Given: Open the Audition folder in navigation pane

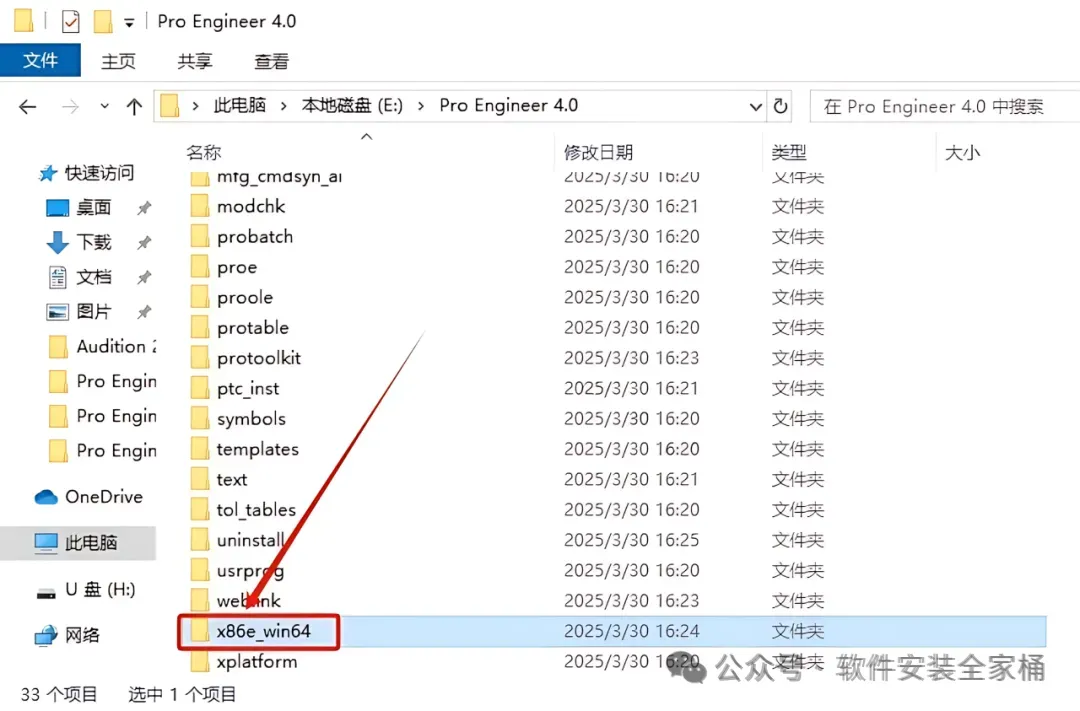Looking at the screenshot, I should (x=103, y=347).
